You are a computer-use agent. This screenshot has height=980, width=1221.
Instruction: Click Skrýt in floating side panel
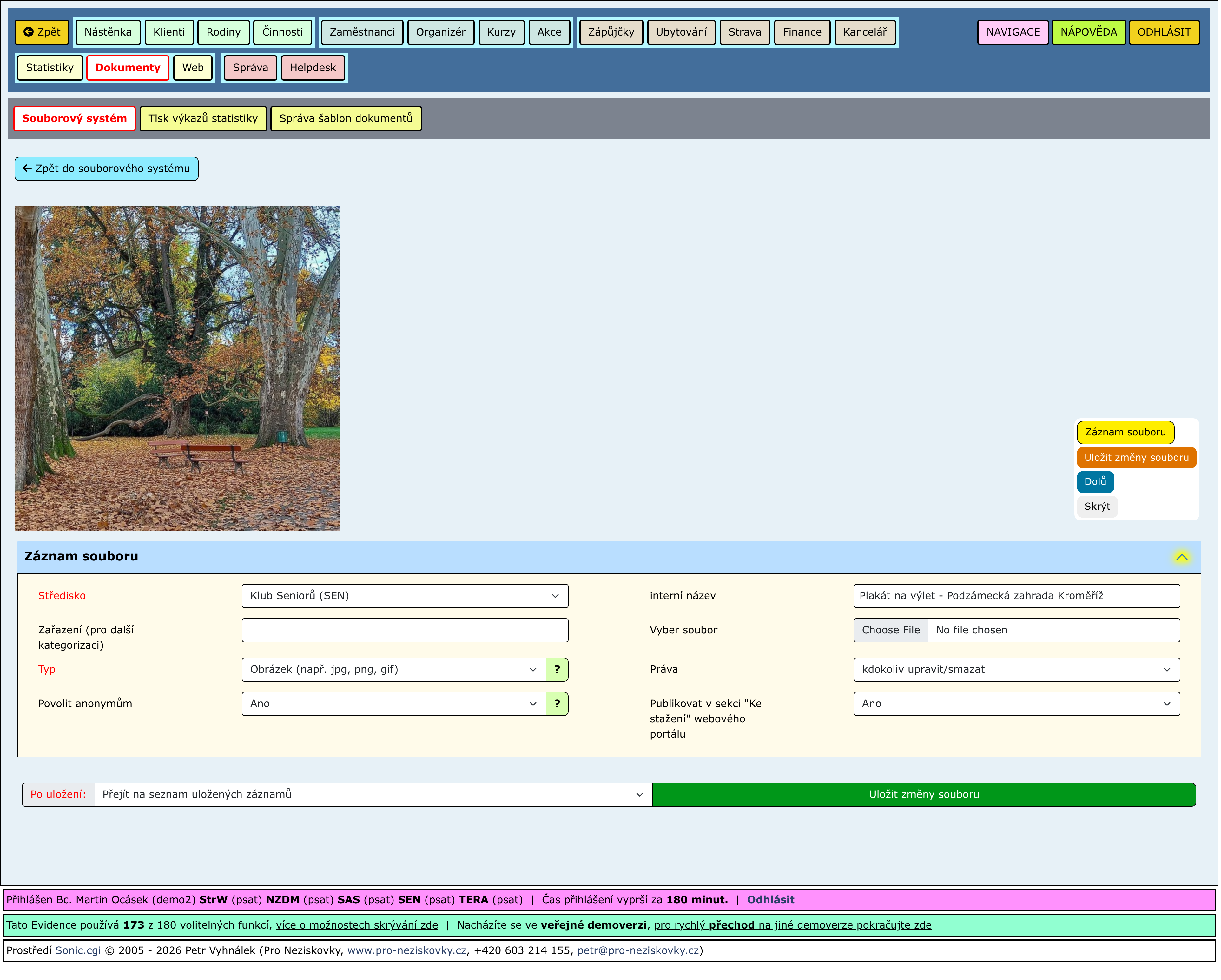click(1098, 507)
